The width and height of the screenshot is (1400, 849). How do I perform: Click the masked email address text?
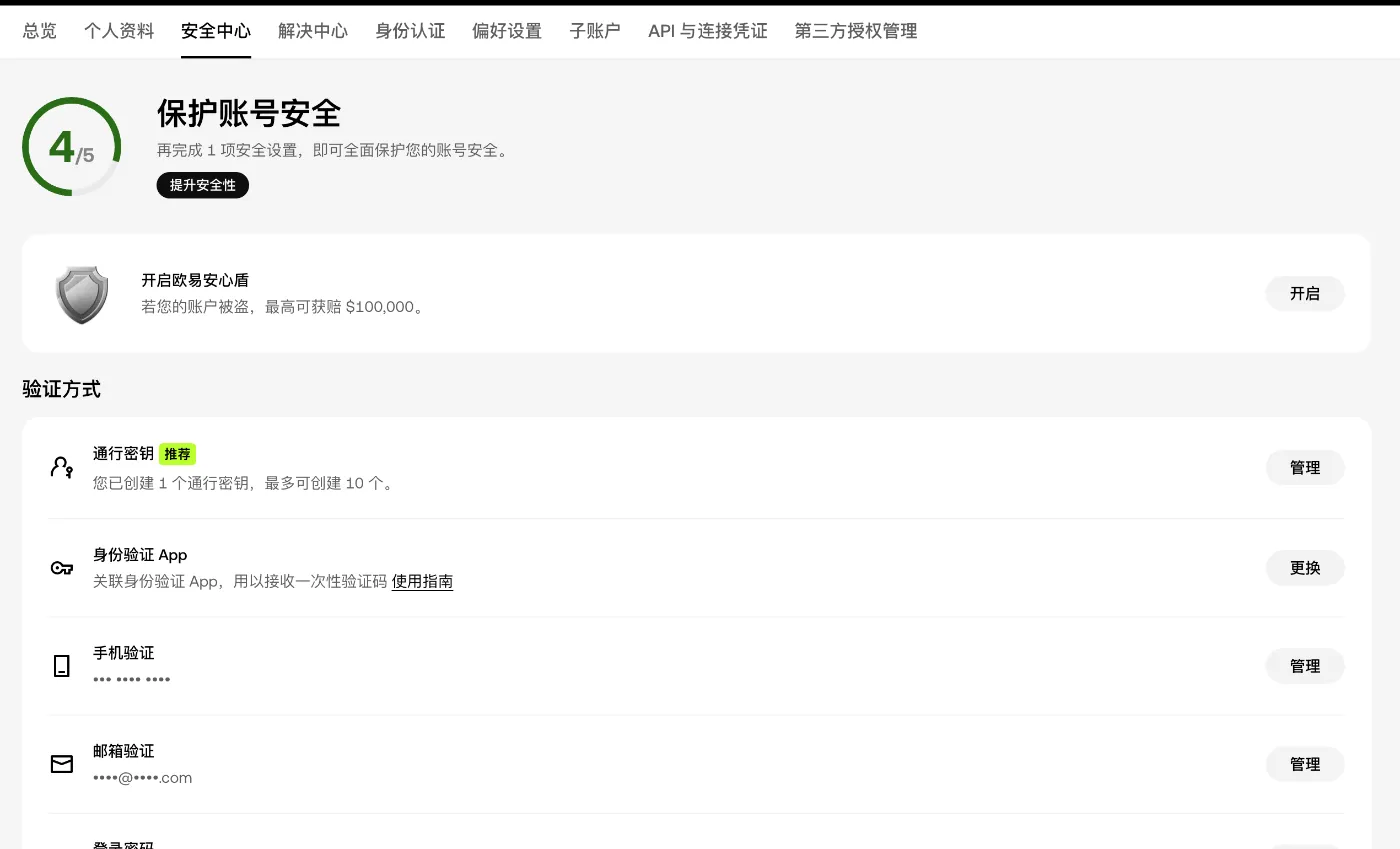143,778
